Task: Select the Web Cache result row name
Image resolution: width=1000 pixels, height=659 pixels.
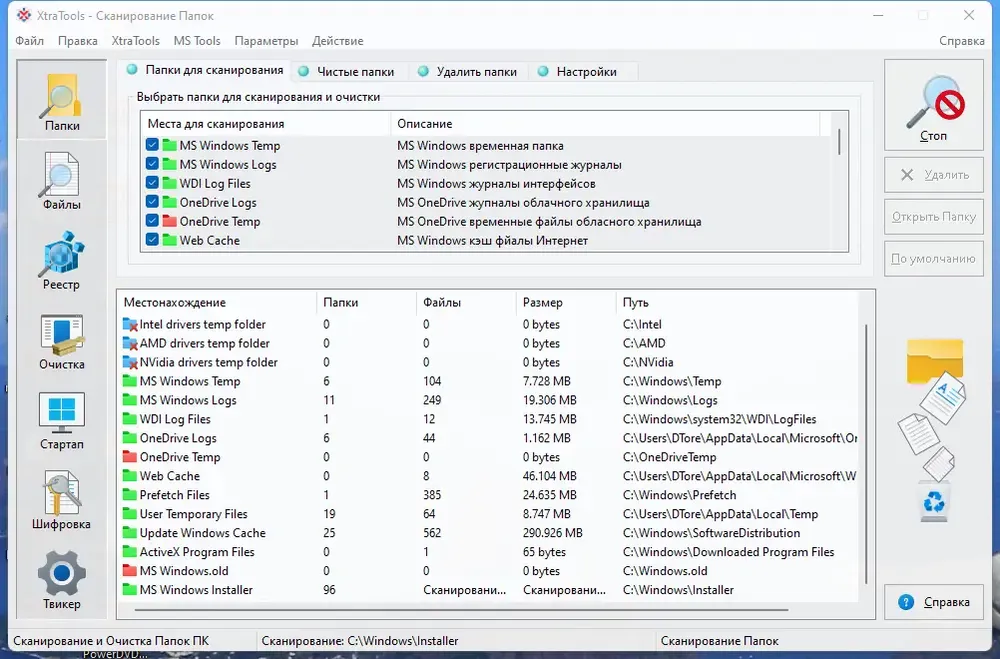Action: click(170, 476)
